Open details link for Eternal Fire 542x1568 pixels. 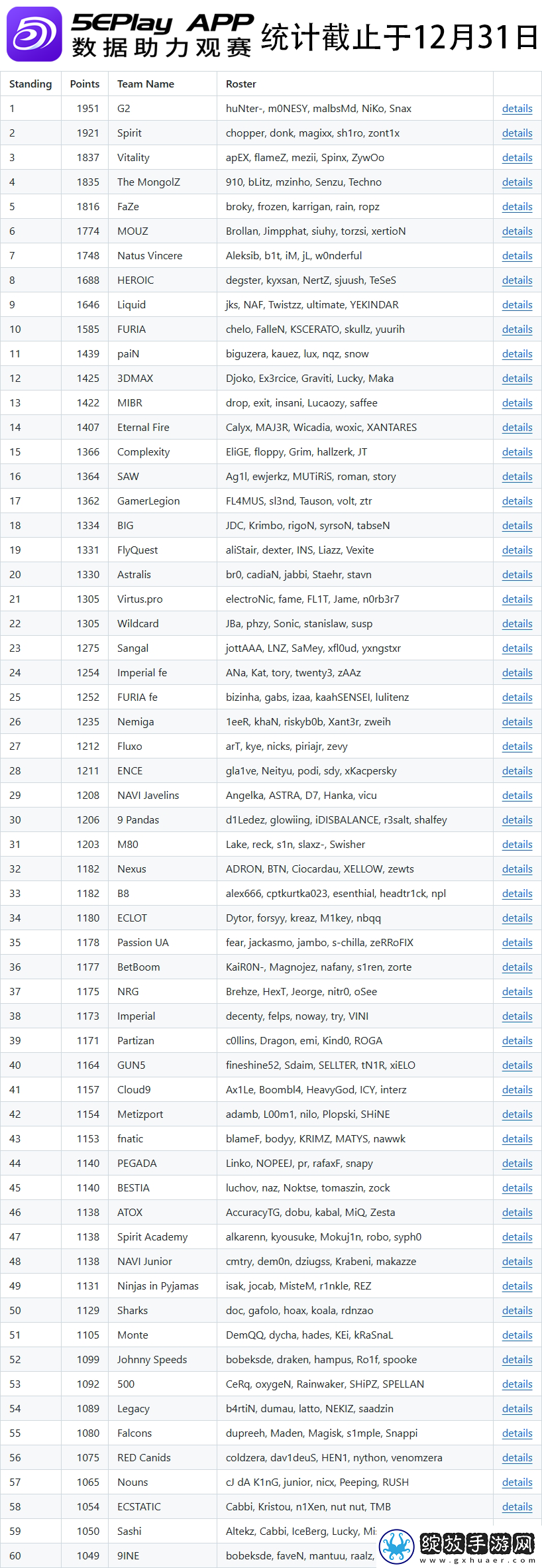pyautogui.click(x=517, y=428)
